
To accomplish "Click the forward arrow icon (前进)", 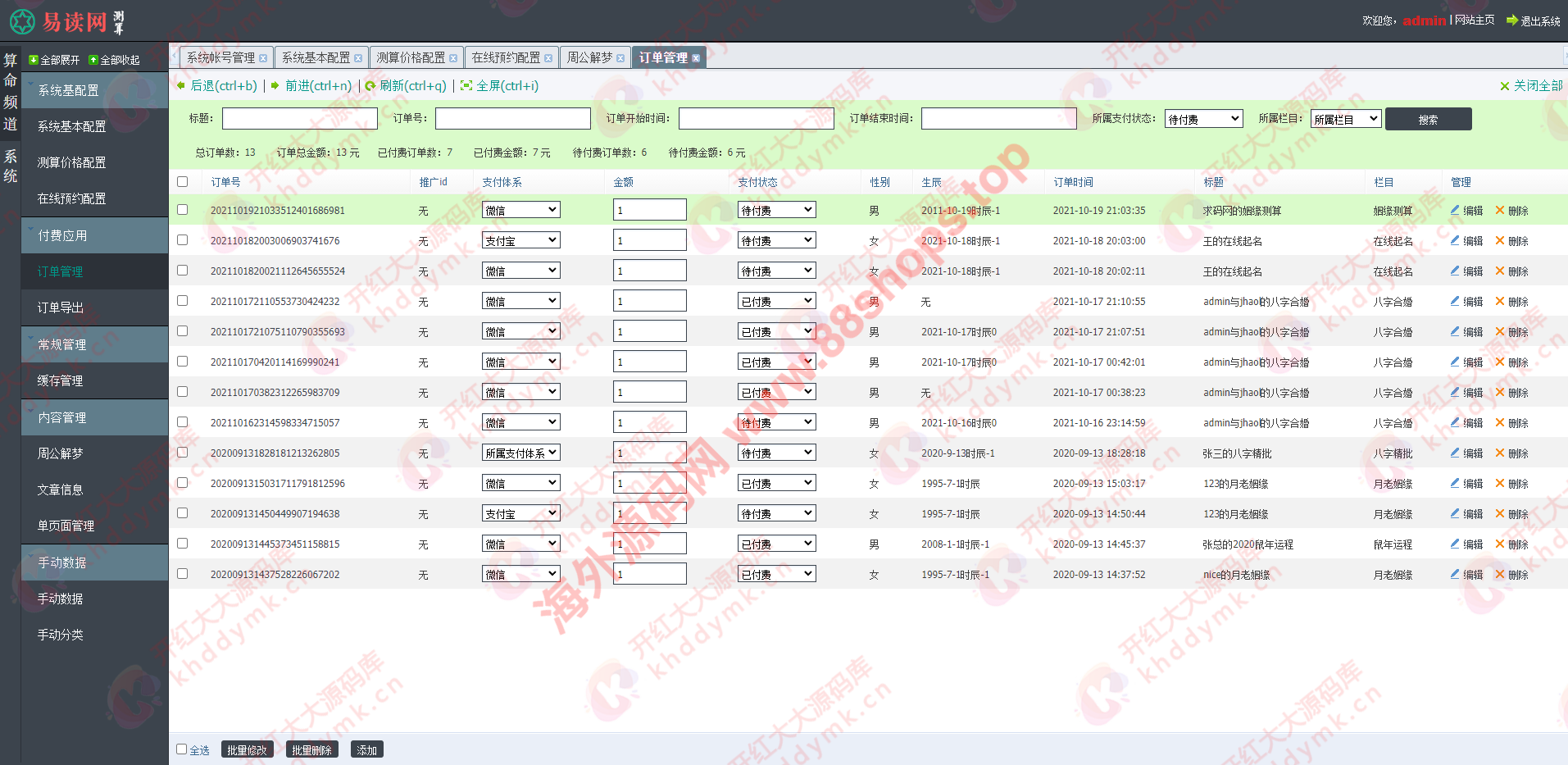I will click(275, 86).
